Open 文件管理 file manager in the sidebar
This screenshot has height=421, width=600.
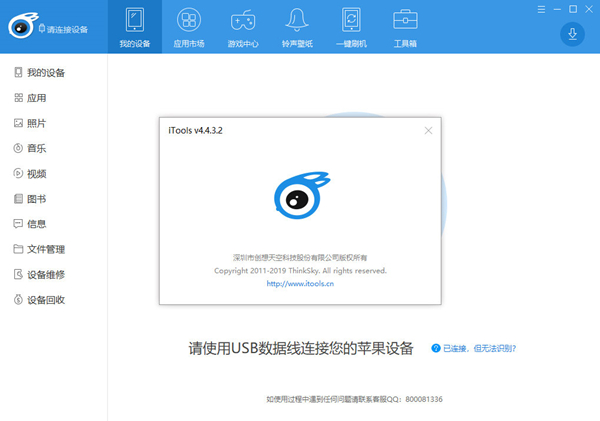pos(39,249)
